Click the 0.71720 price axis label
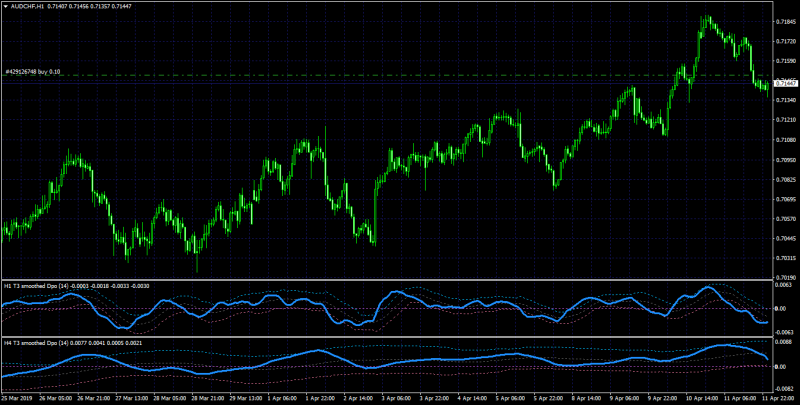The width and height of the screenshot is (800, 405). [x=786, y=41]
